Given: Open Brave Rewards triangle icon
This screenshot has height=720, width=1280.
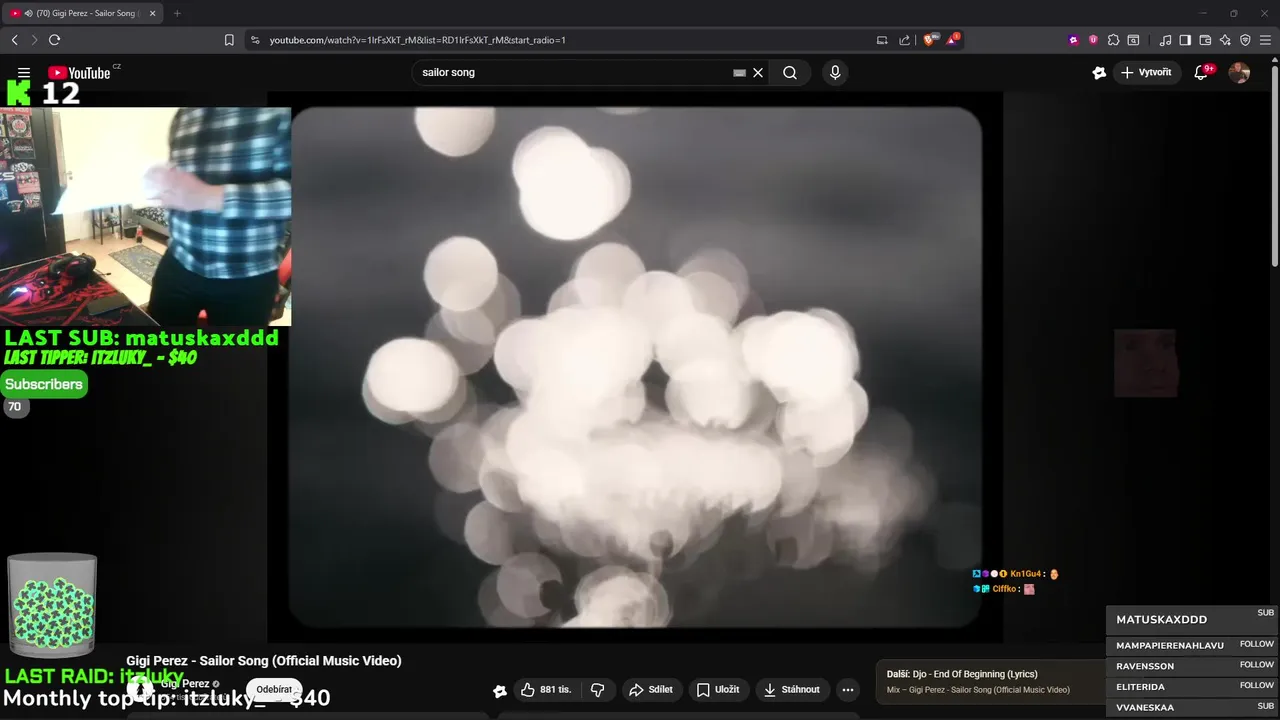Looking at the screenshot, I should pyautogui.click(x=953, y=40).
